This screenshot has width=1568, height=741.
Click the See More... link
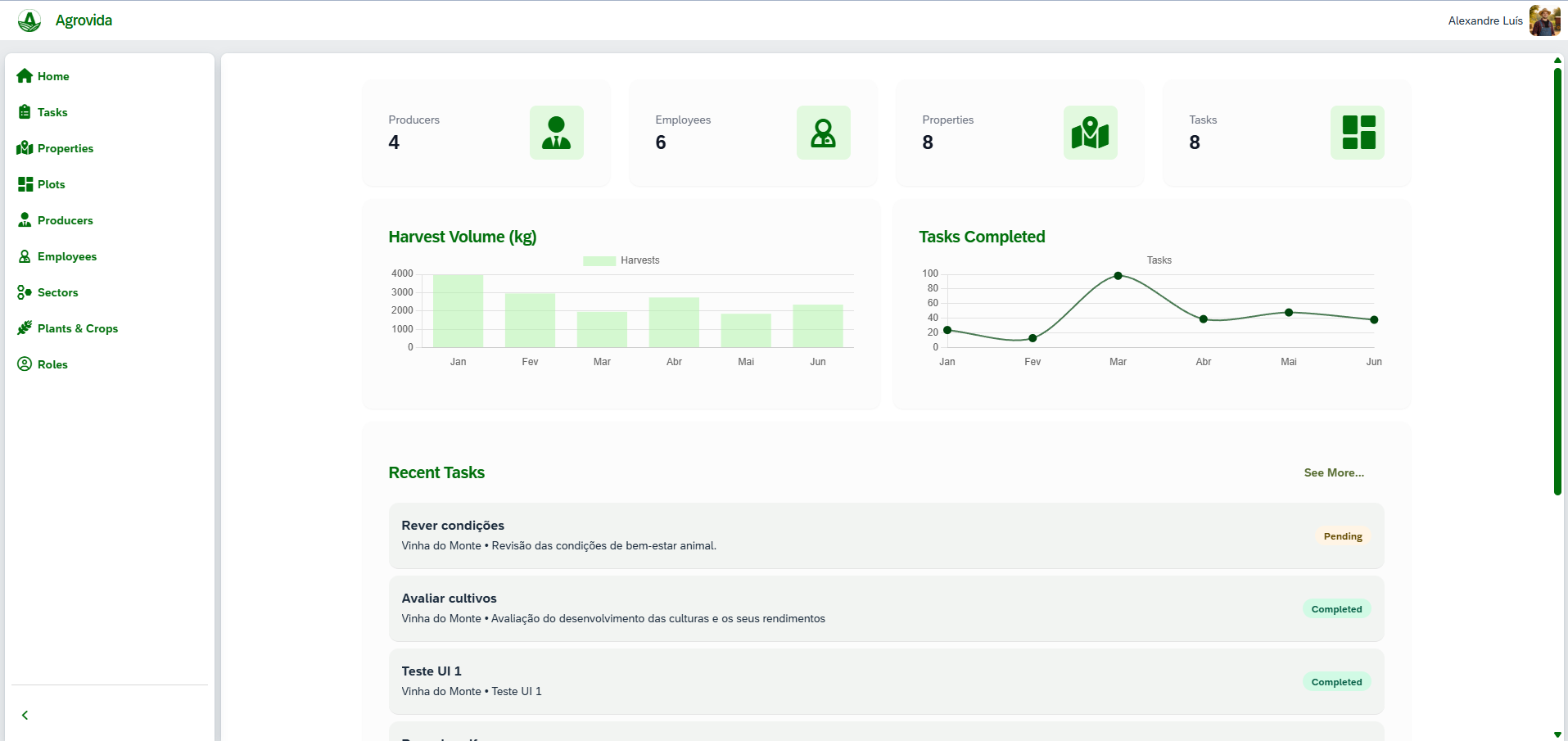coord(1334,472)
